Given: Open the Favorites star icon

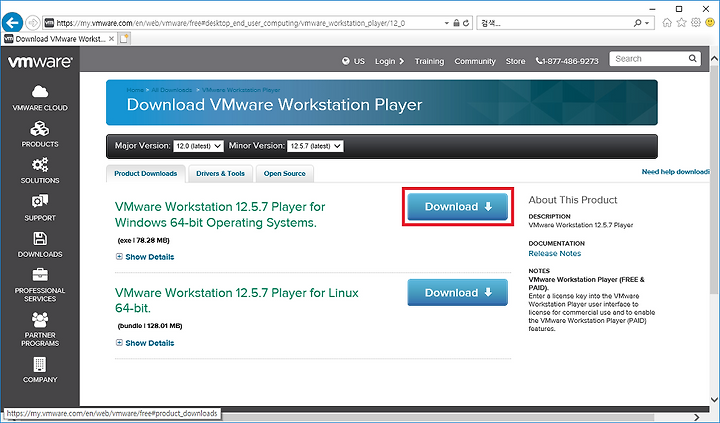Looking at the screenshot, I should coord(681,23).
